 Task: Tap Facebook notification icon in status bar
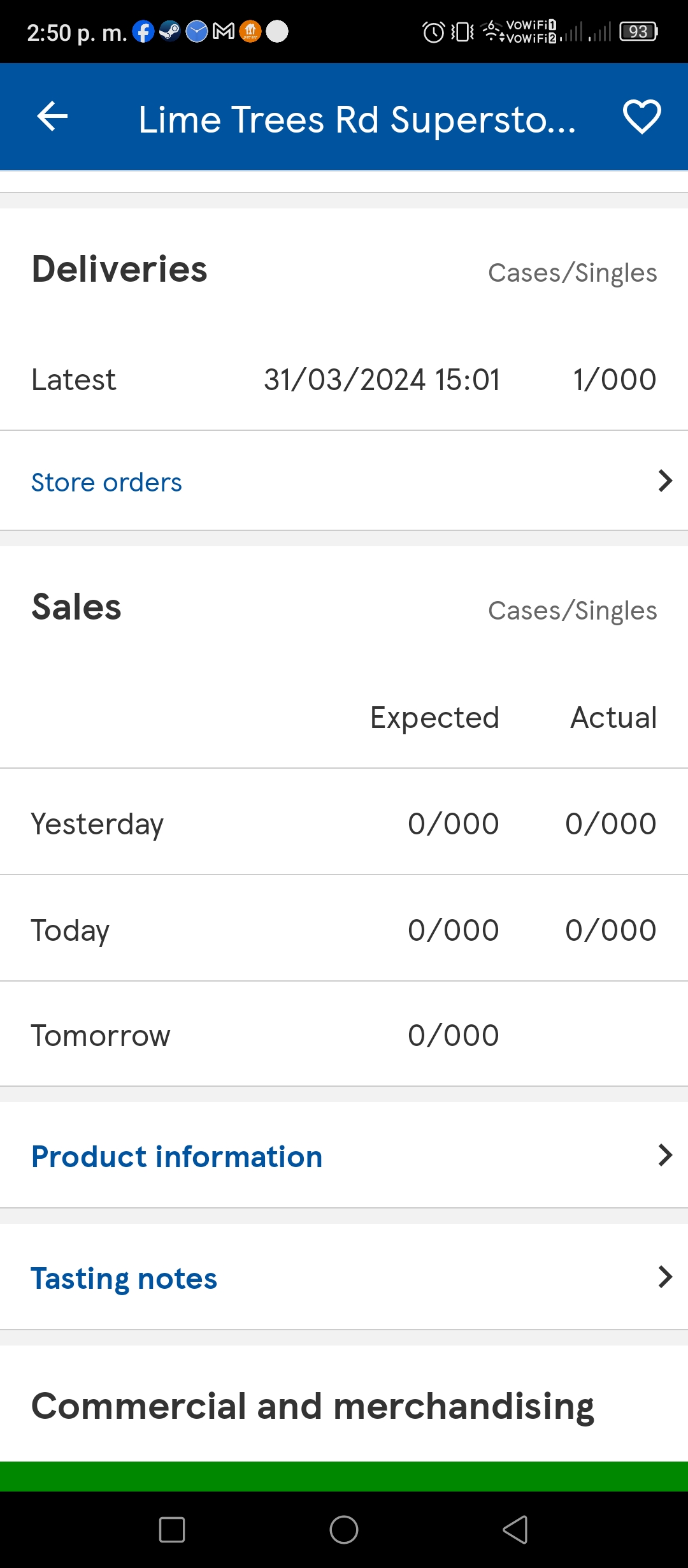[143, 31]
